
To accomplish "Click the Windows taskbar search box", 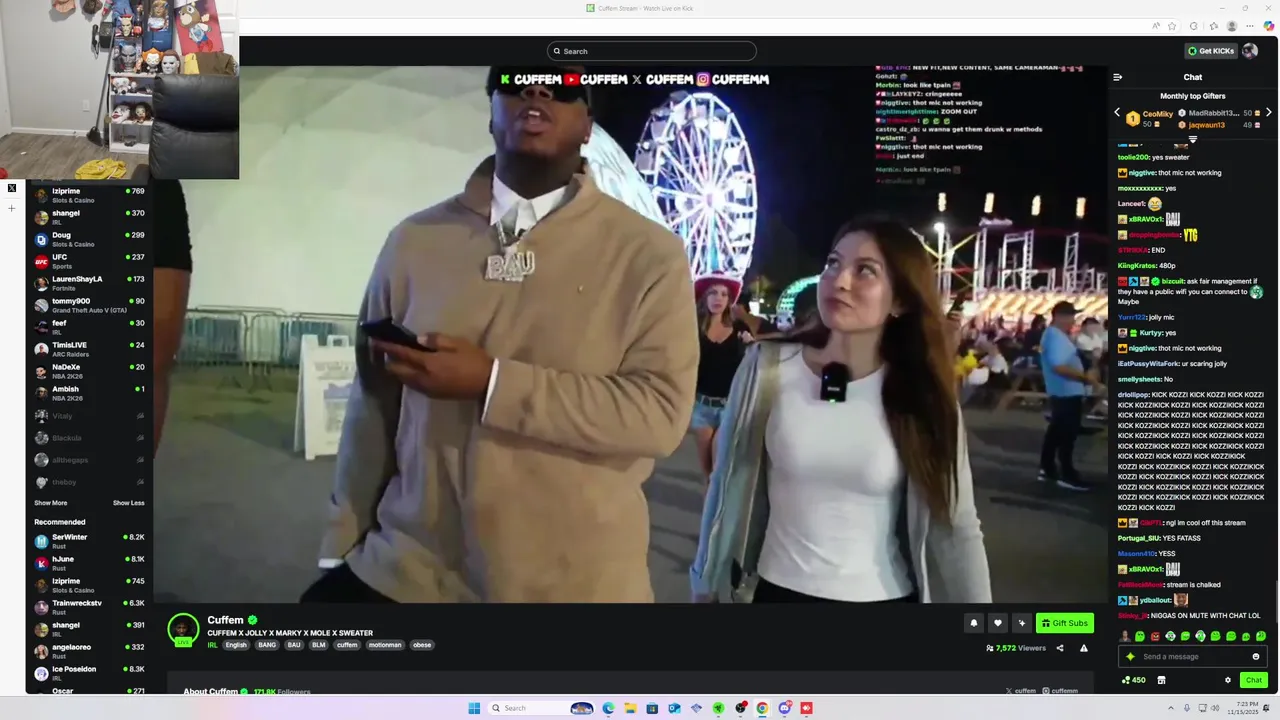I will (542, 708).
